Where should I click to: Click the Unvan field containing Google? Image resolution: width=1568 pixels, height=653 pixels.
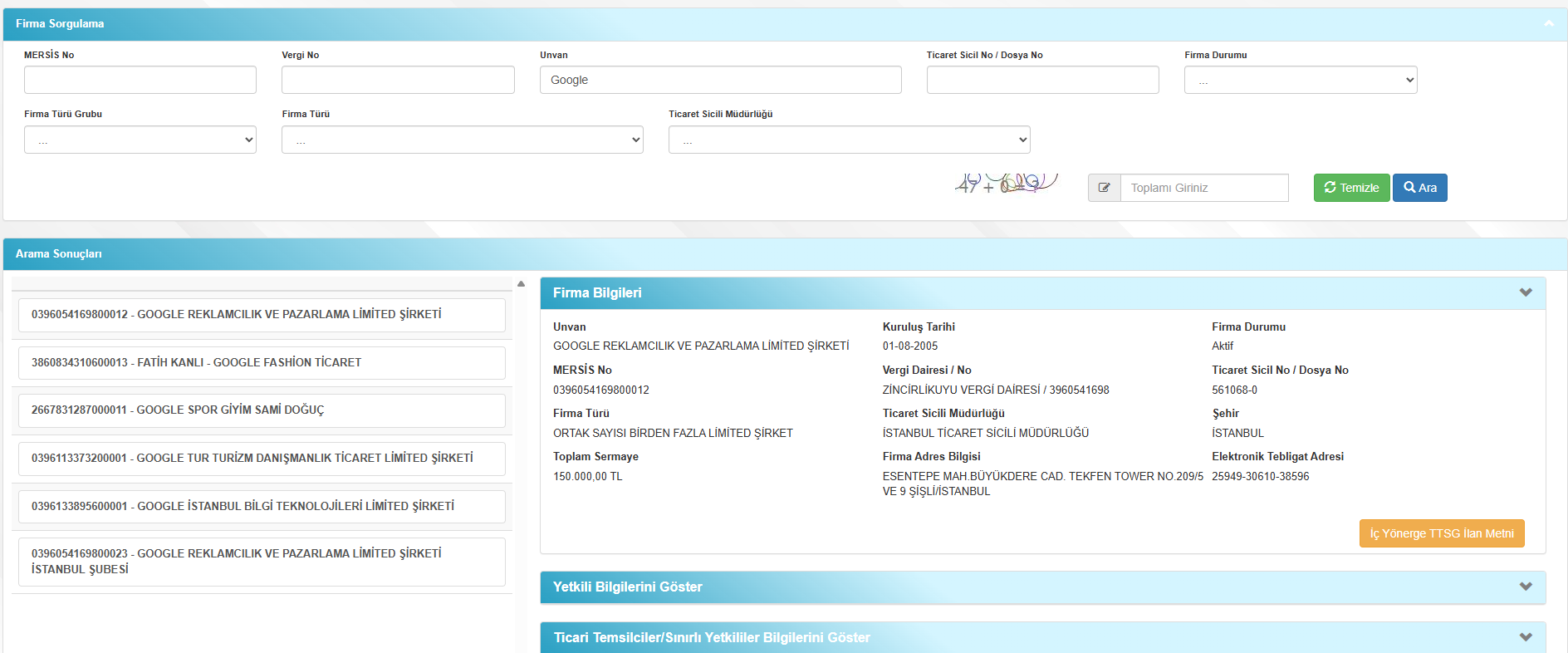721,80
